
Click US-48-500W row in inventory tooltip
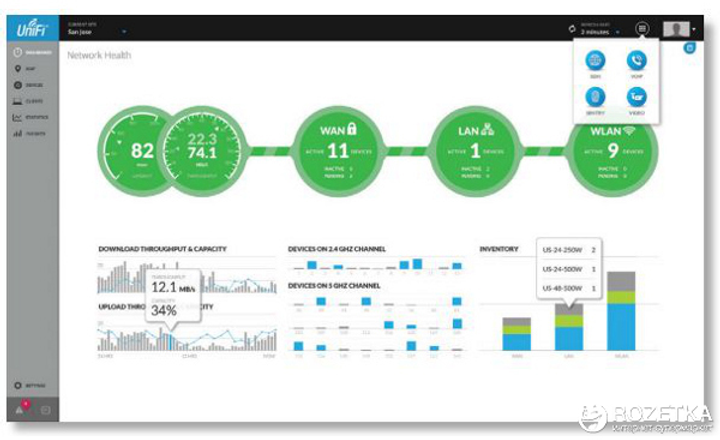(569, 288)
